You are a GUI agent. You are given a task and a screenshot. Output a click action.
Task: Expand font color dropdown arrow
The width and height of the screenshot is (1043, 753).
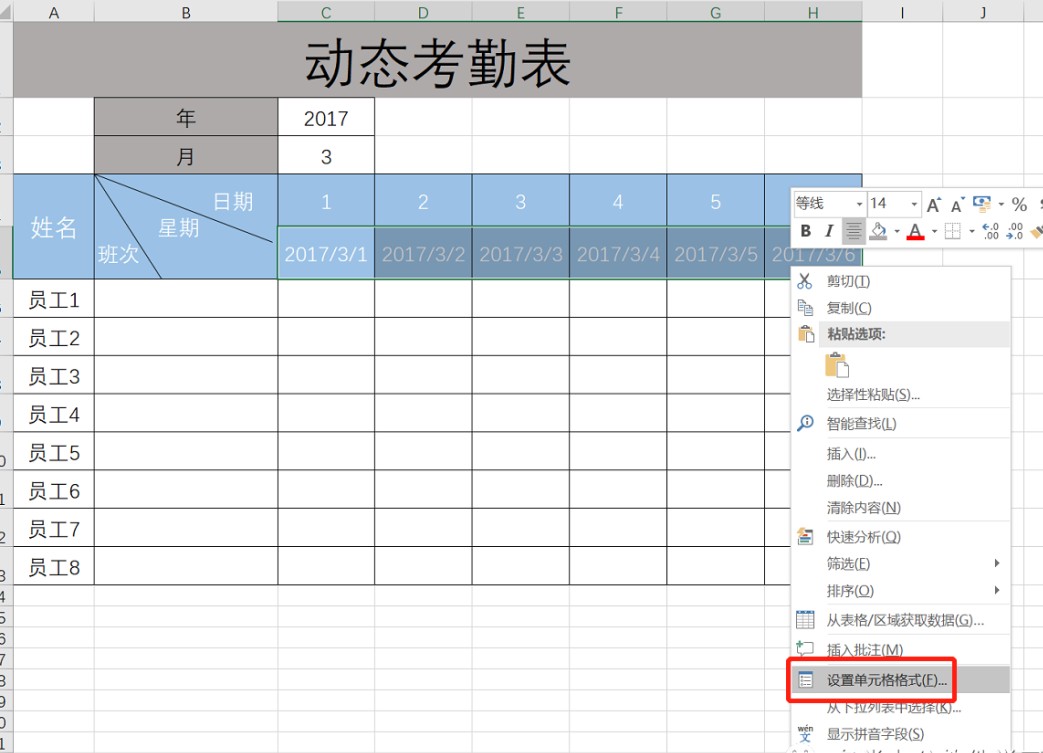(934, 231)
